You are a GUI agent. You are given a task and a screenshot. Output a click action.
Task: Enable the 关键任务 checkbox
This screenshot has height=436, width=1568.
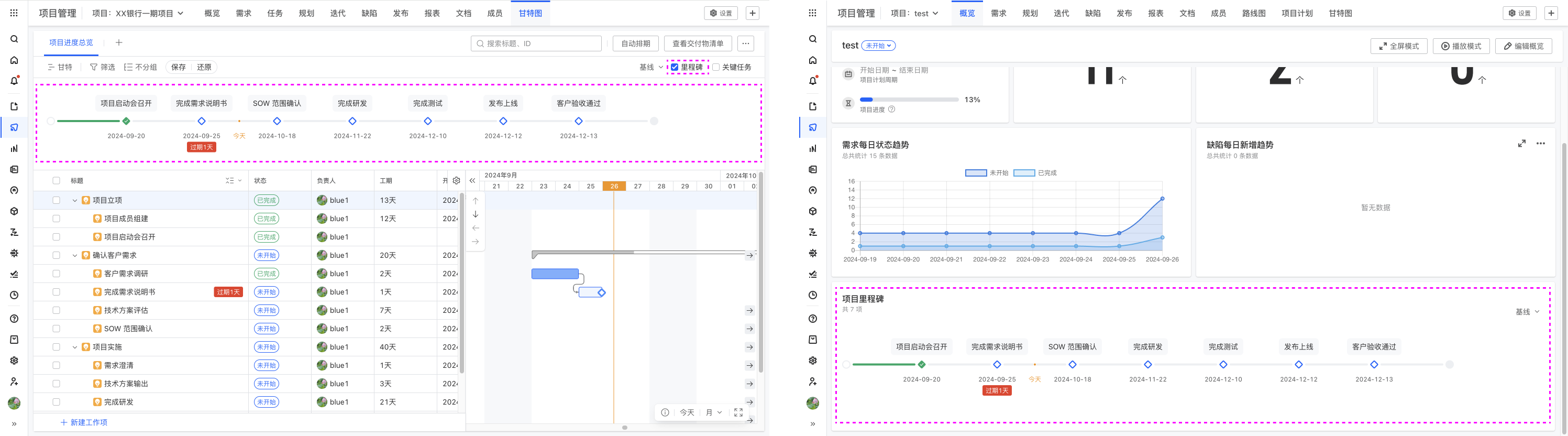click(716, 67)
